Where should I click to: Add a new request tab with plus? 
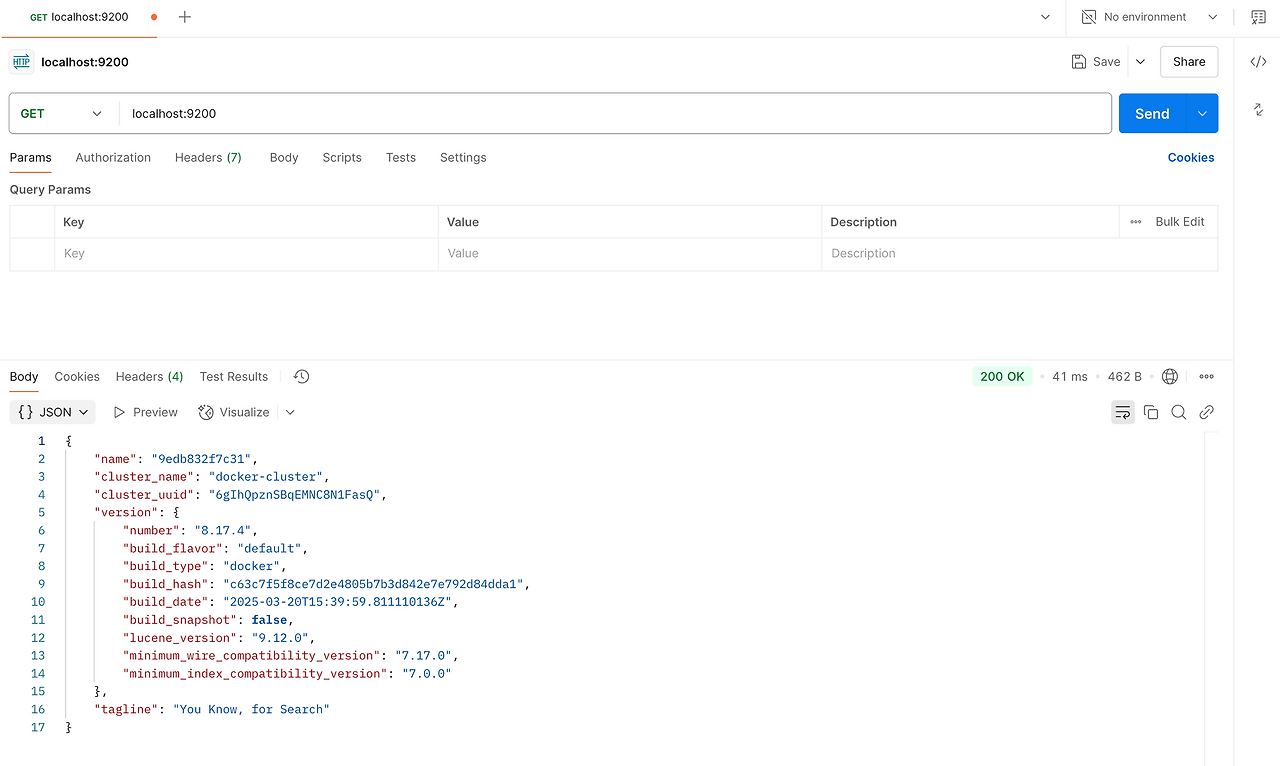coord(184,17)
